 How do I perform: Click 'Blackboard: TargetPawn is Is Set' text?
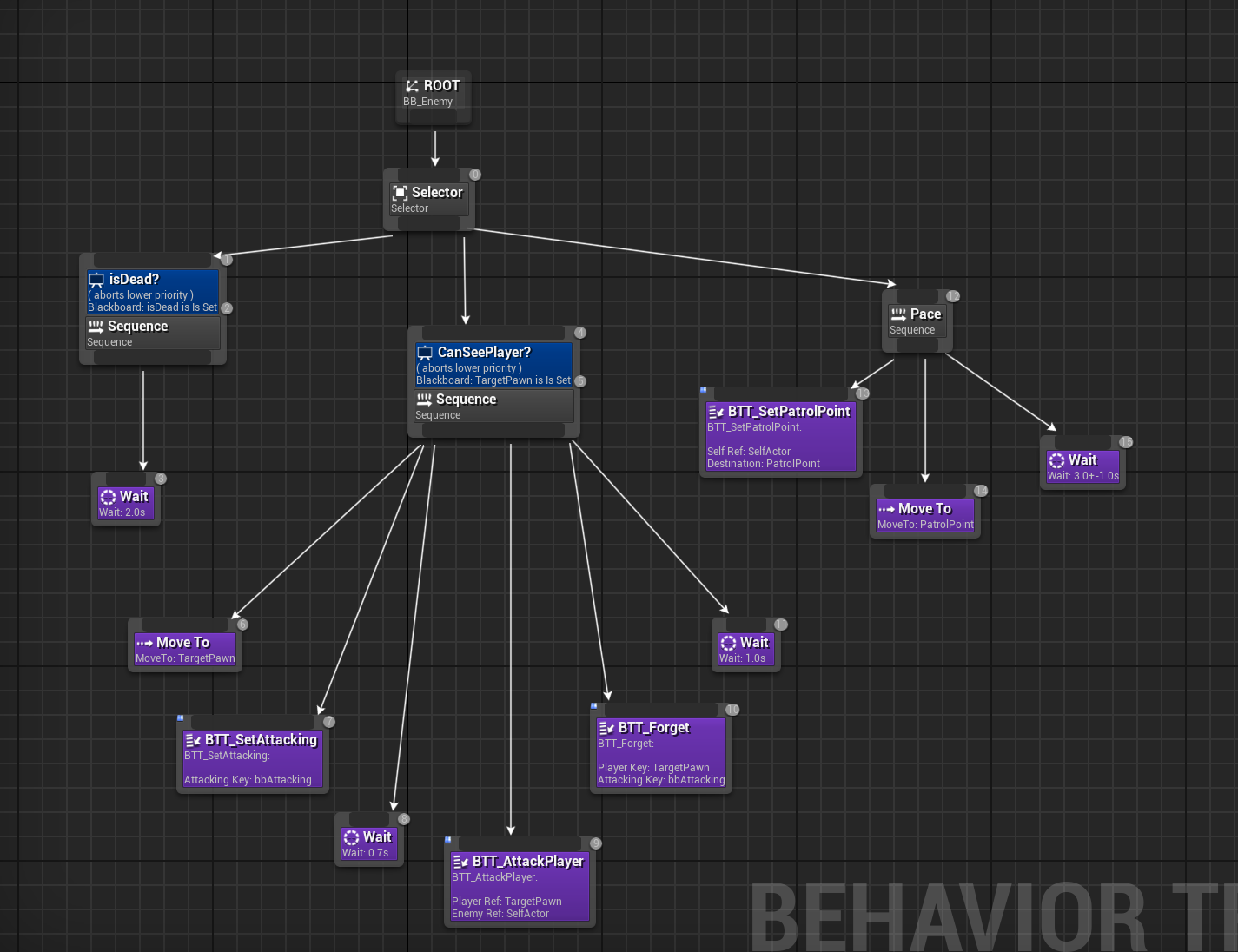[x=493, y=380]
